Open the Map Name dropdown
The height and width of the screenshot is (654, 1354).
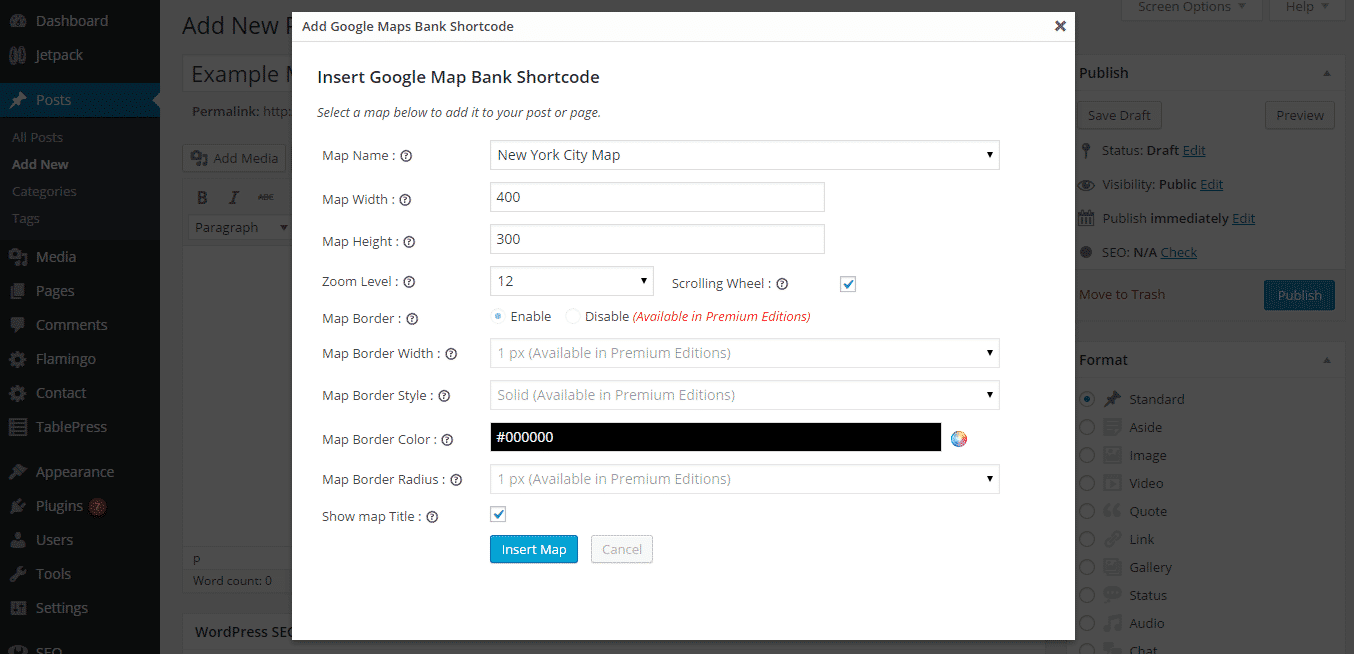(x=744, y=155)
